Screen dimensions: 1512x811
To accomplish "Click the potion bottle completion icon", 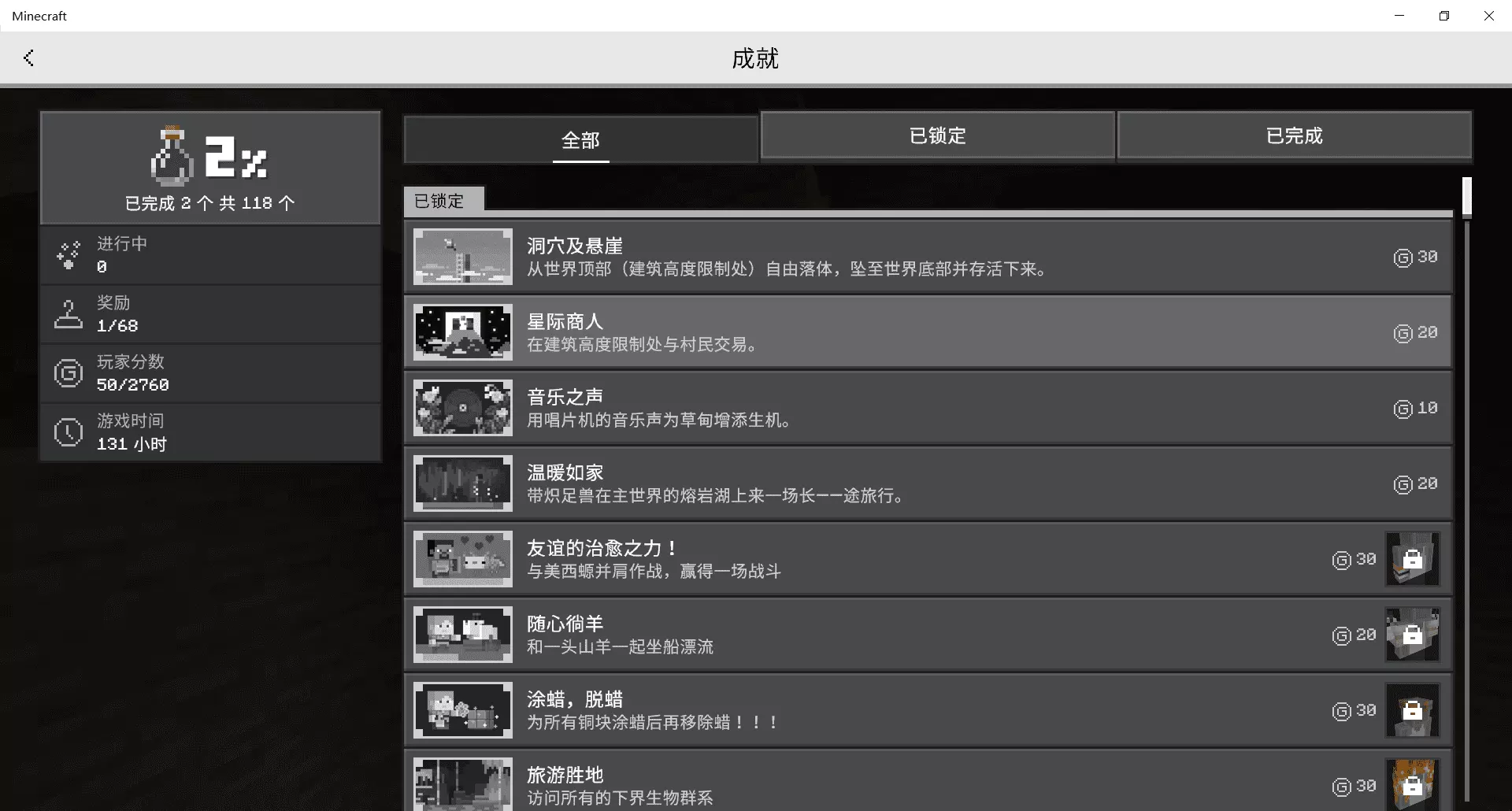I will (x=172, y=155).
